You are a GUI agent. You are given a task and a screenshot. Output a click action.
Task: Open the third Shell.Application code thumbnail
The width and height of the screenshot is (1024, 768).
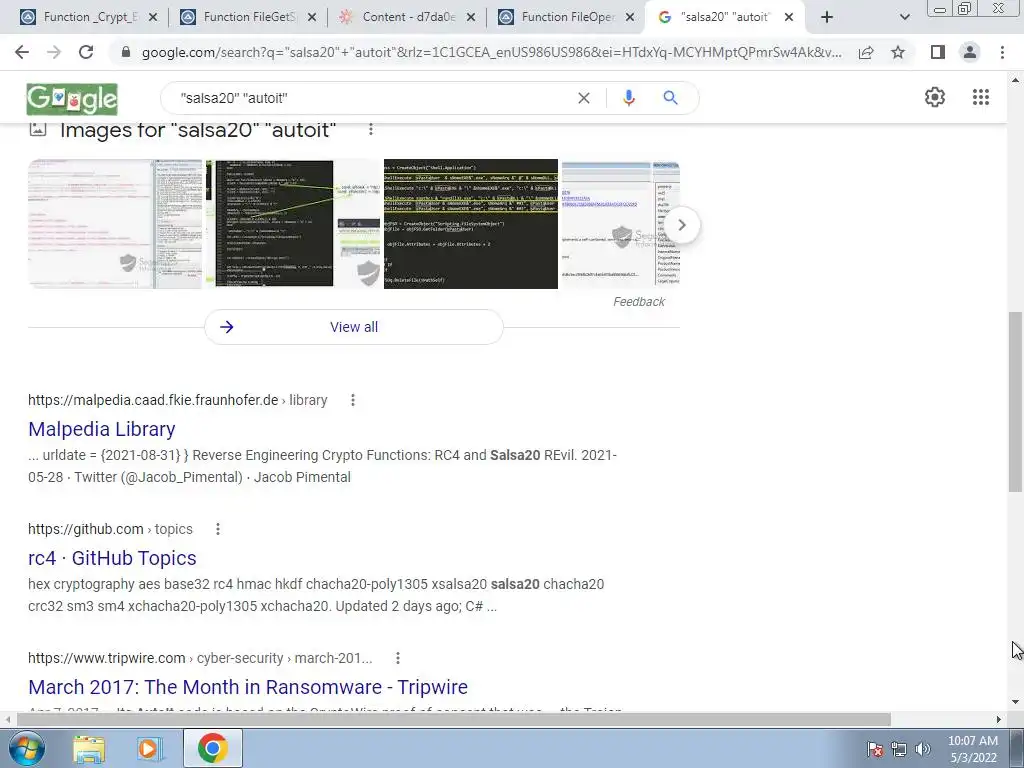point(471,224)
